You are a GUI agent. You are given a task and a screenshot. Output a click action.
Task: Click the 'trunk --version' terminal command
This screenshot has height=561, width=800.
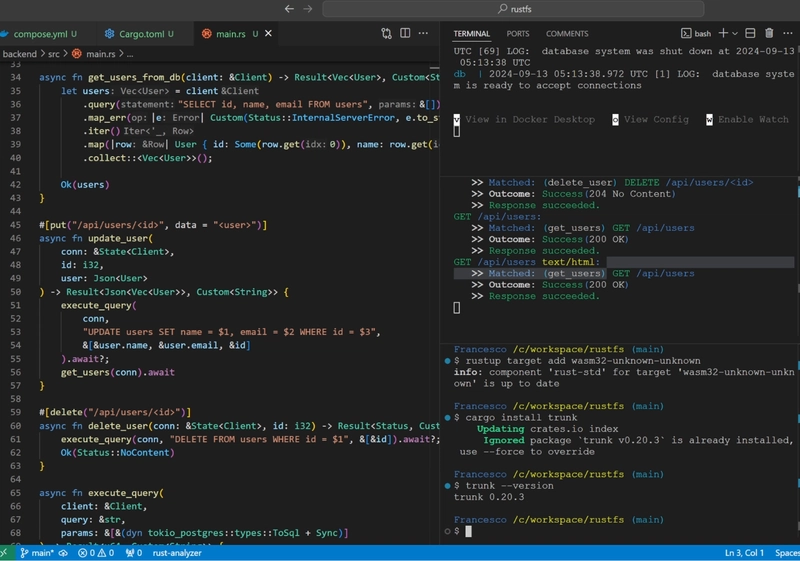tap(509, 486)
